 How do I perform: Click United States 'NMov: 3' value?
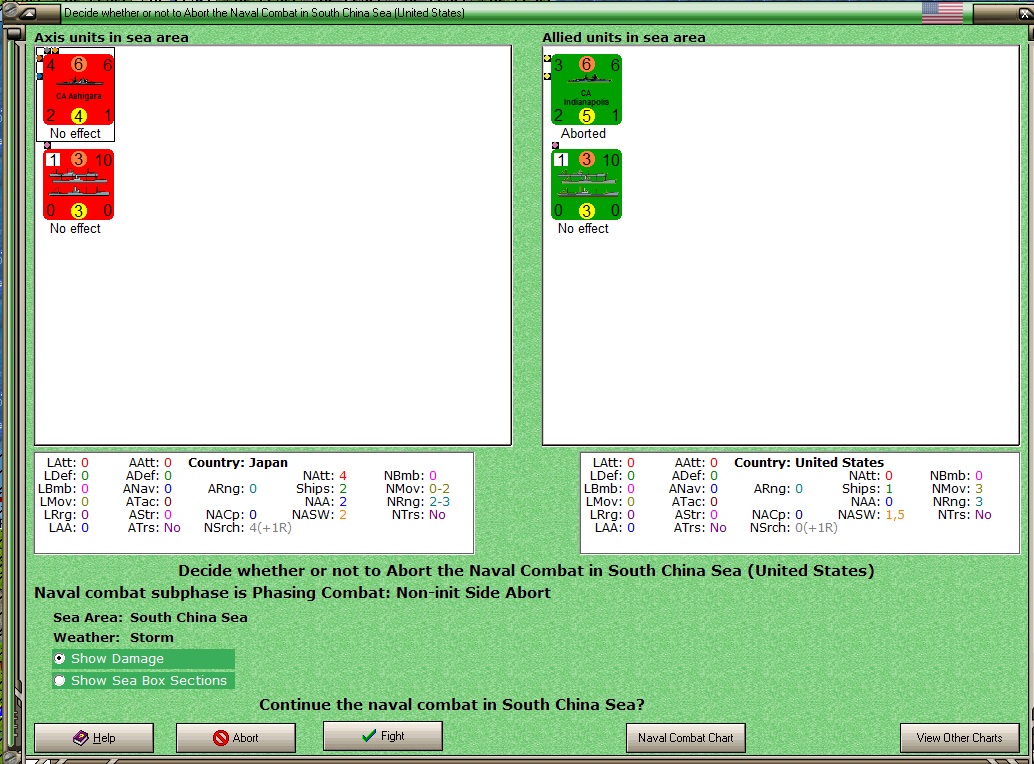click(x=958, y=488)
